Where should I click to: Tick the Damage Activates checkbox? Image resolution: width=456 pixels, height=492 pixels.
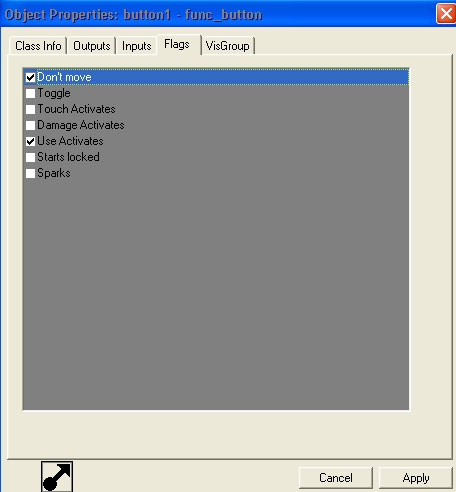coord(30,125)
